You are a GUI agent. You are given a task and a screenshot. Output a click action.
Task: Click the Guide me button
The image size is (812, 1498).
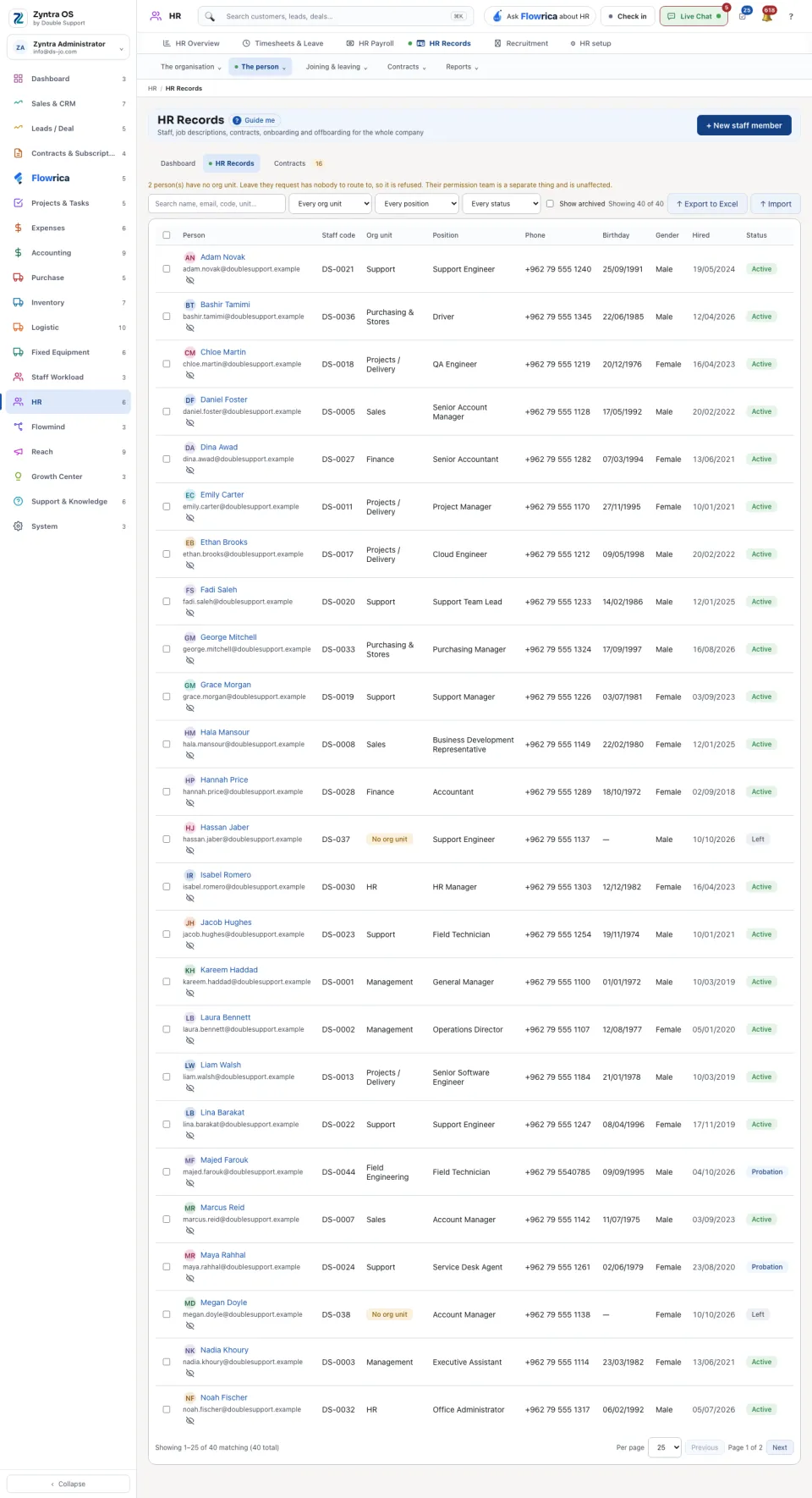click(255, 120)
